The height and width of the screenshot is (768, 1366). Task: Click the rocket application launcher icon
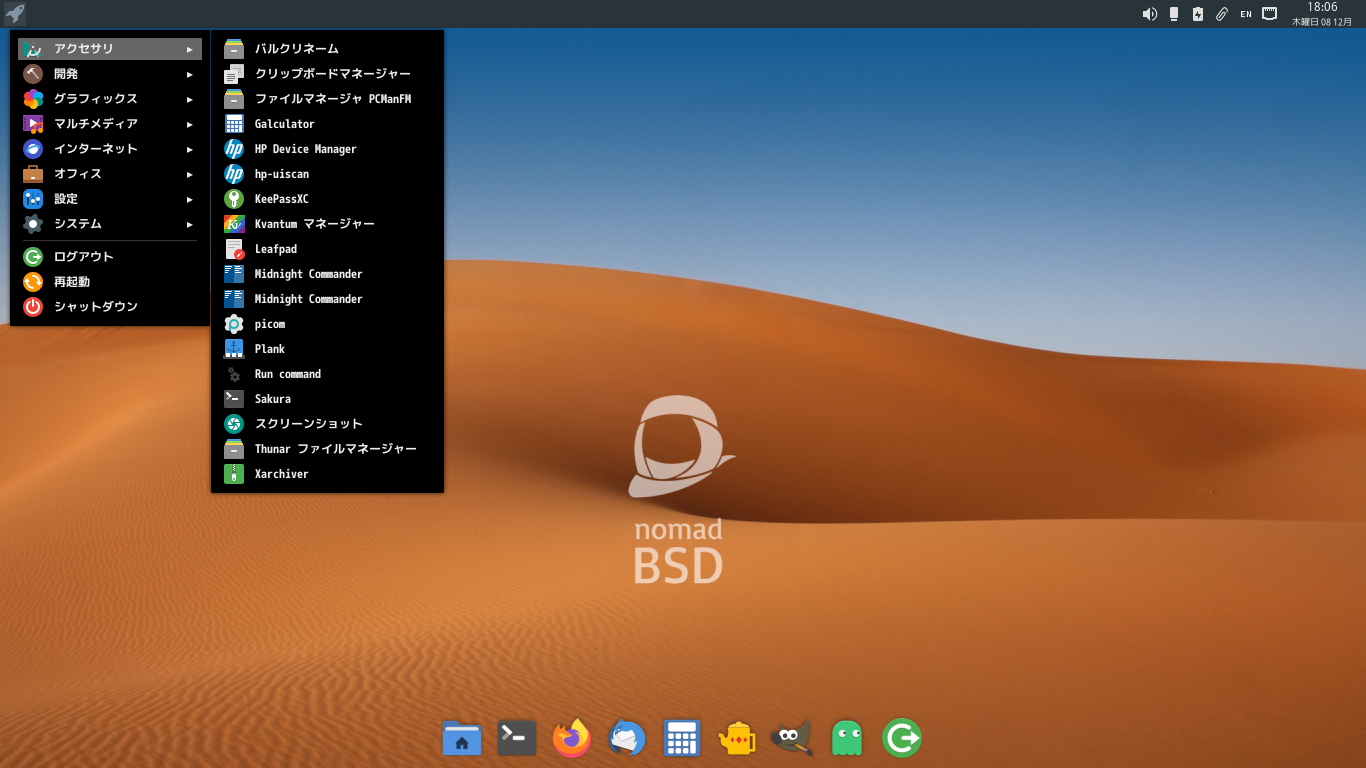[x=14, y=14]
